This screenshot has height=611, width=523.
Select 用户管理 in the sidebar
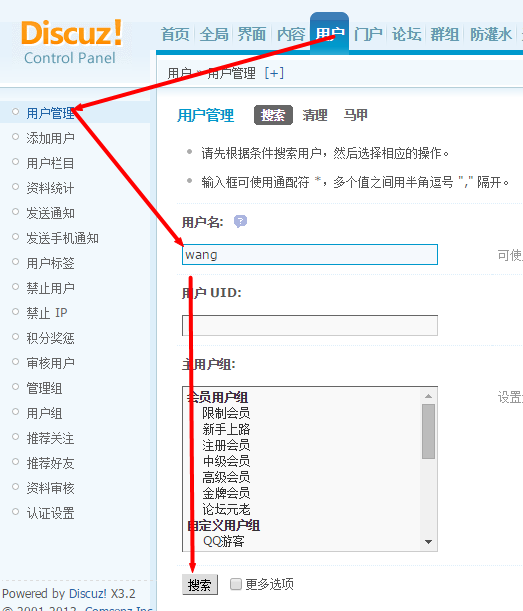[x=50, y=113]
